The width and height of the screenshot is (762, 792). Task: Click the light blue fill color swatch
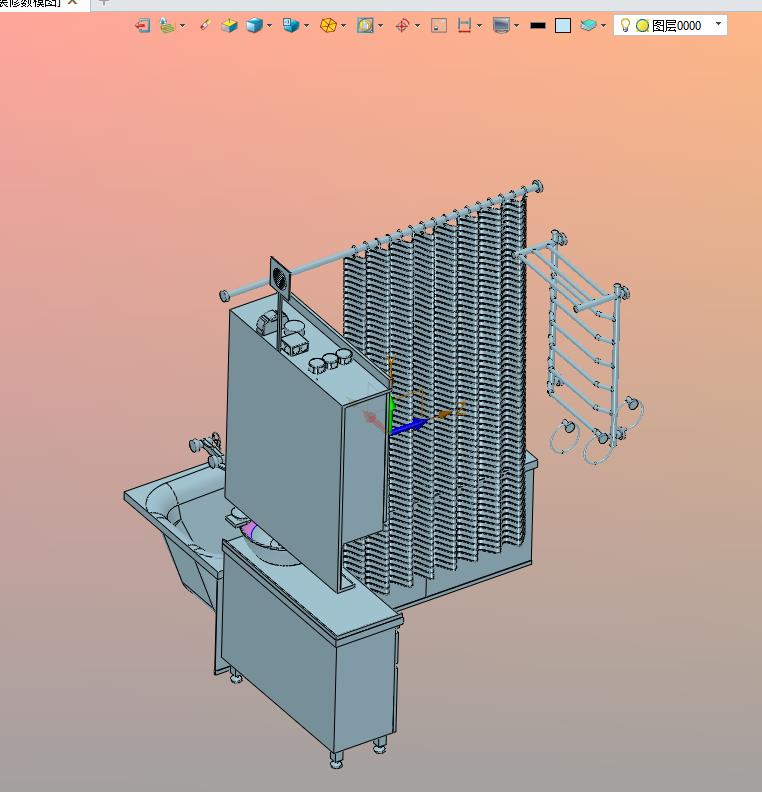[563, 25]
